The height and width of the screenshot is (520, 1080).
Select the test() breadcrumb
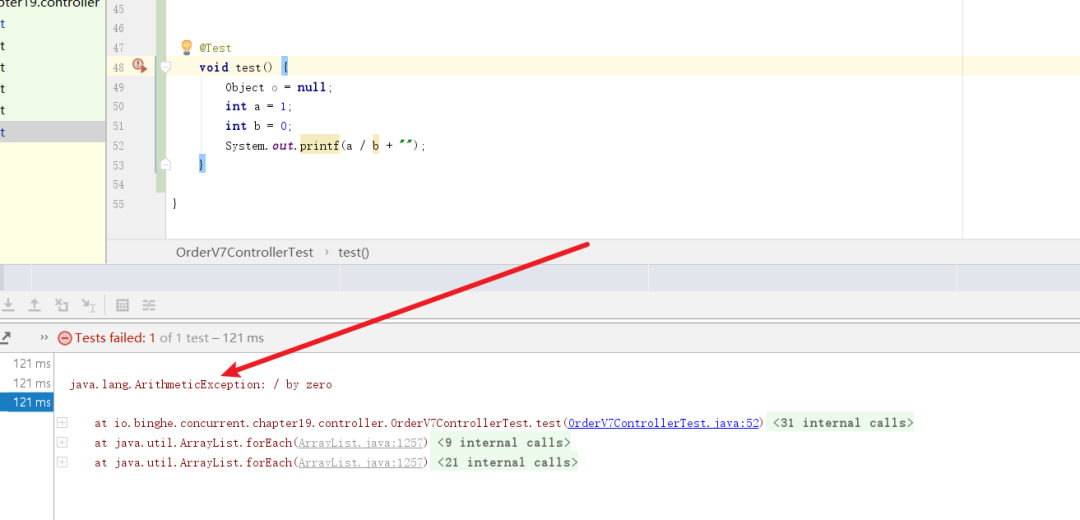[354, 252]
